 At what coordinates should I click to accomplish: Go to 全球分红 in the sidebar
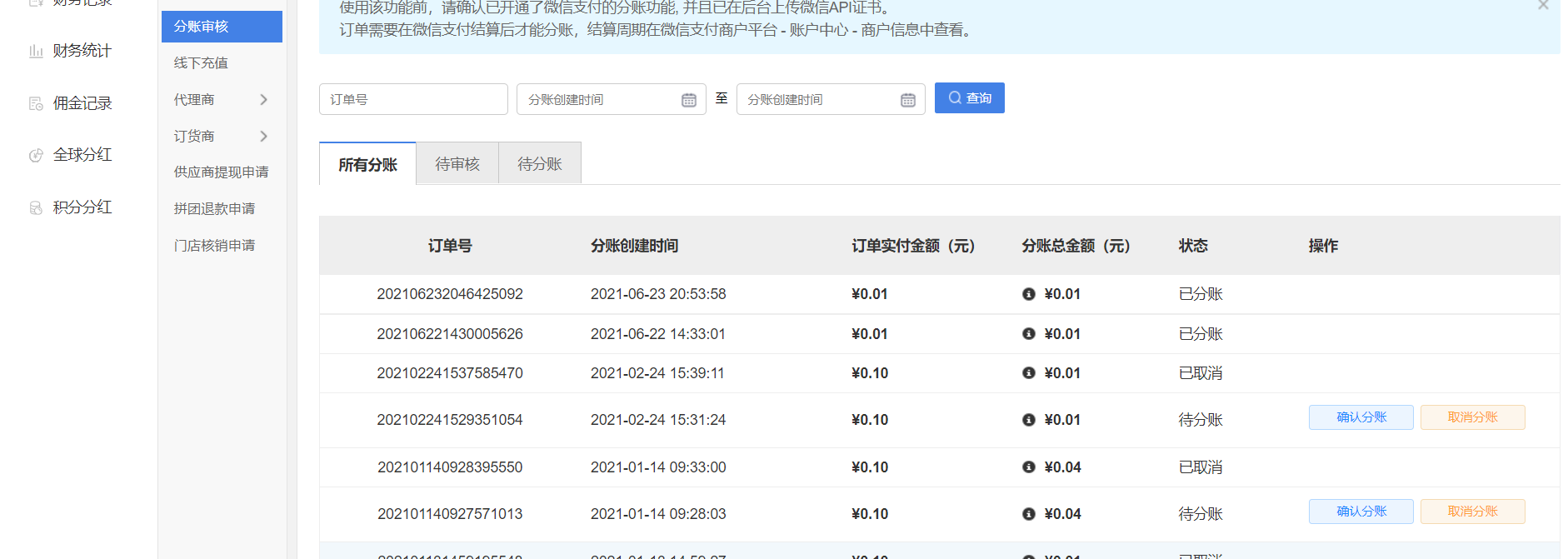tap(82, 155)
